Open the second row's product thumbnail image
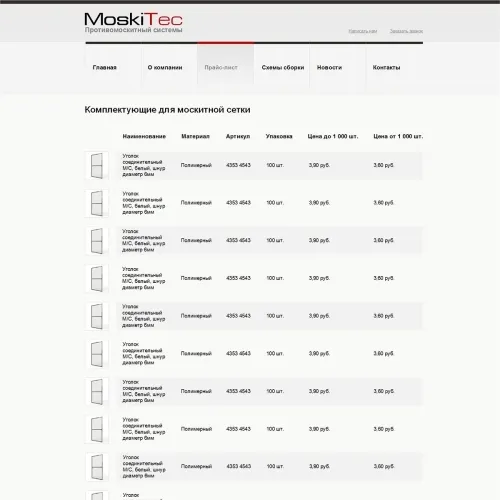Image resolution: width=500 pixels, height=500 pixels. click(97, 203)
